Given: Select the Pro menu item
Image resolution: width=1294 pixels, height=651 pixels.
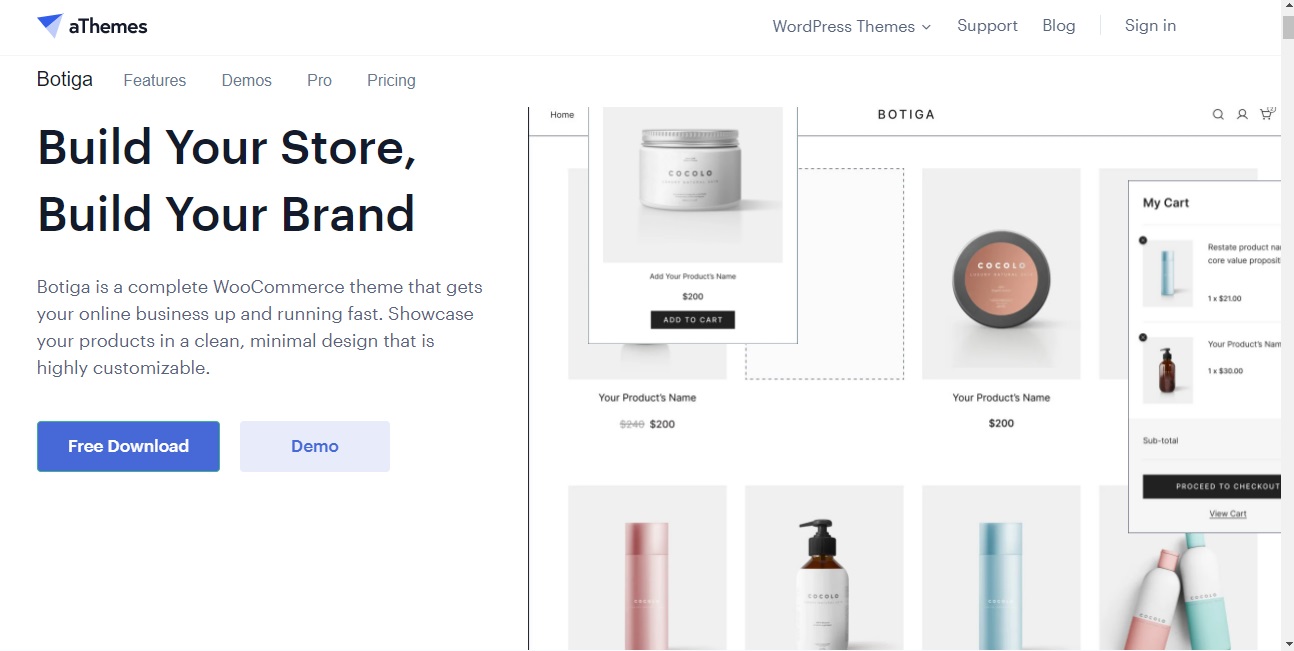Looking at the screenshot, I should point(319,81).
